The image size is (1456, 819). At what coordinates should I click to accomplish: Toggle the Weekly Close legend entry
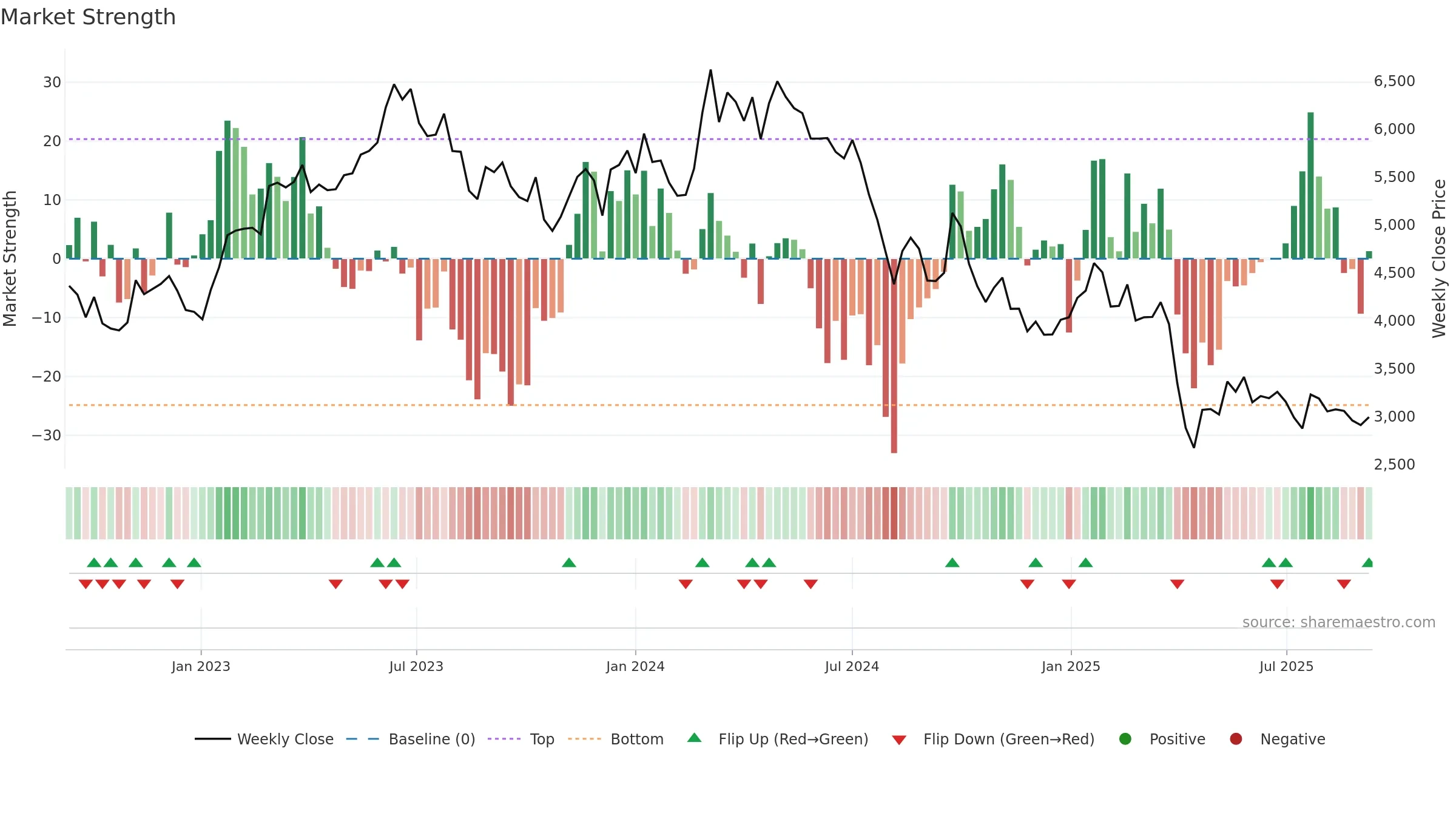pyautogui.click(x=264, y=739)
